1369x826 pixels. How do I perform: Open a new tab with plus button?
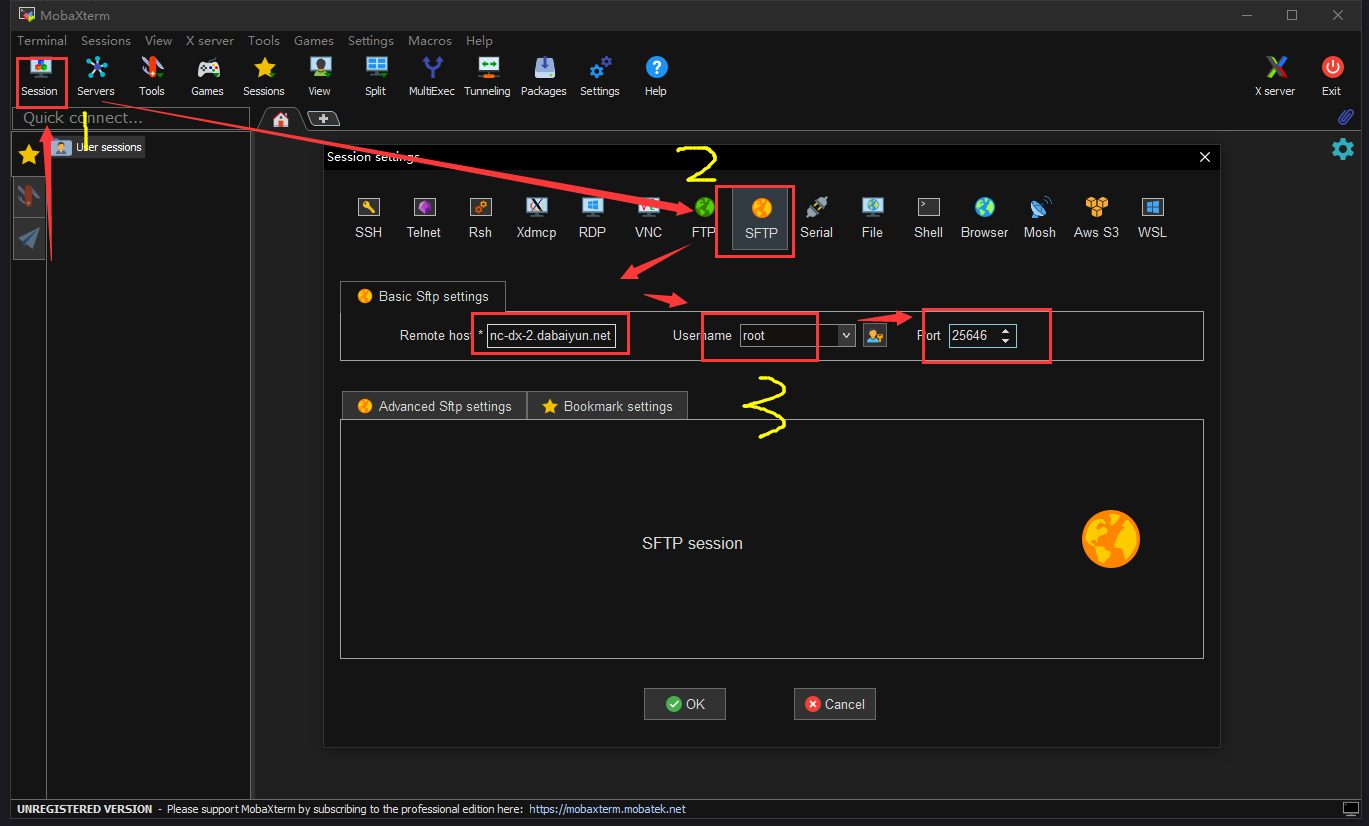[323, 119]
